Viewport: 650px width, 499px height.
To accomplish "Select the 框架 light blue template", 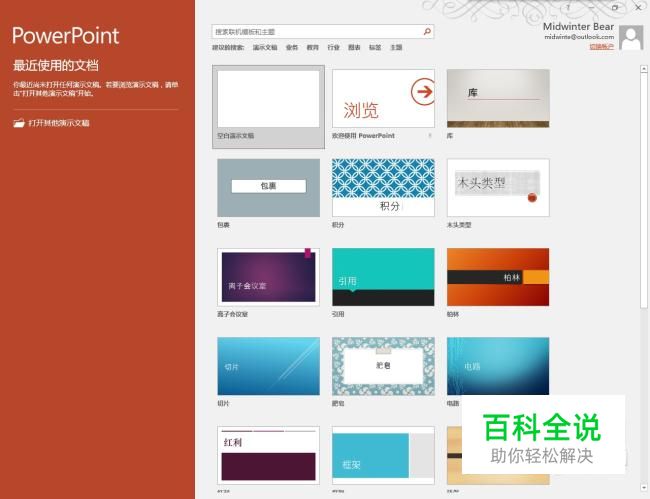I will (x=383, y=455).
